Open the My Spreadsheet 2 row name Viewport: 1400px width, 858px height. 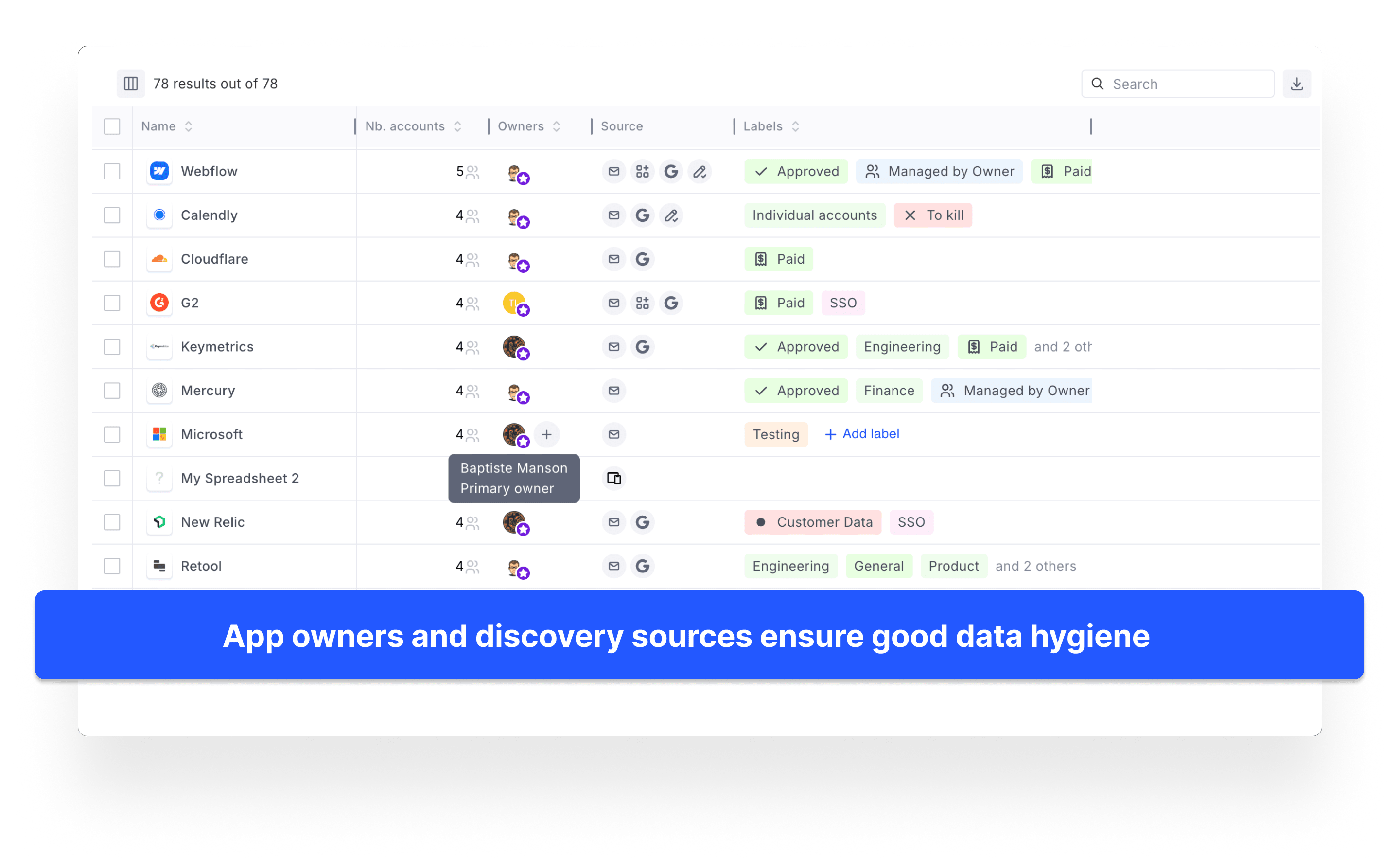[240, 478]
